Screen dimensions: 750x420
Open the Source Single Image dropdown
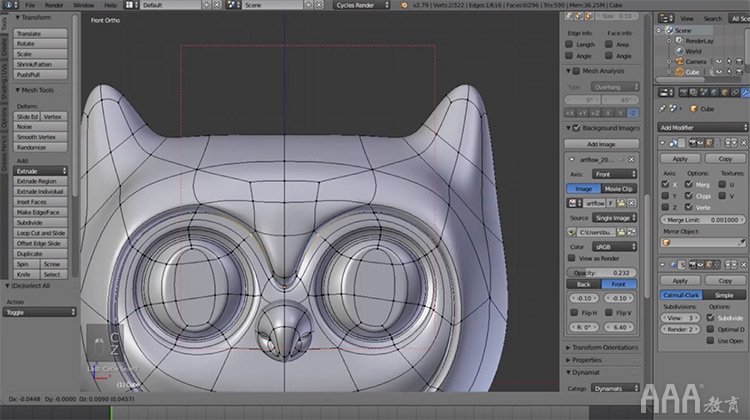click(x=615, y=218)
